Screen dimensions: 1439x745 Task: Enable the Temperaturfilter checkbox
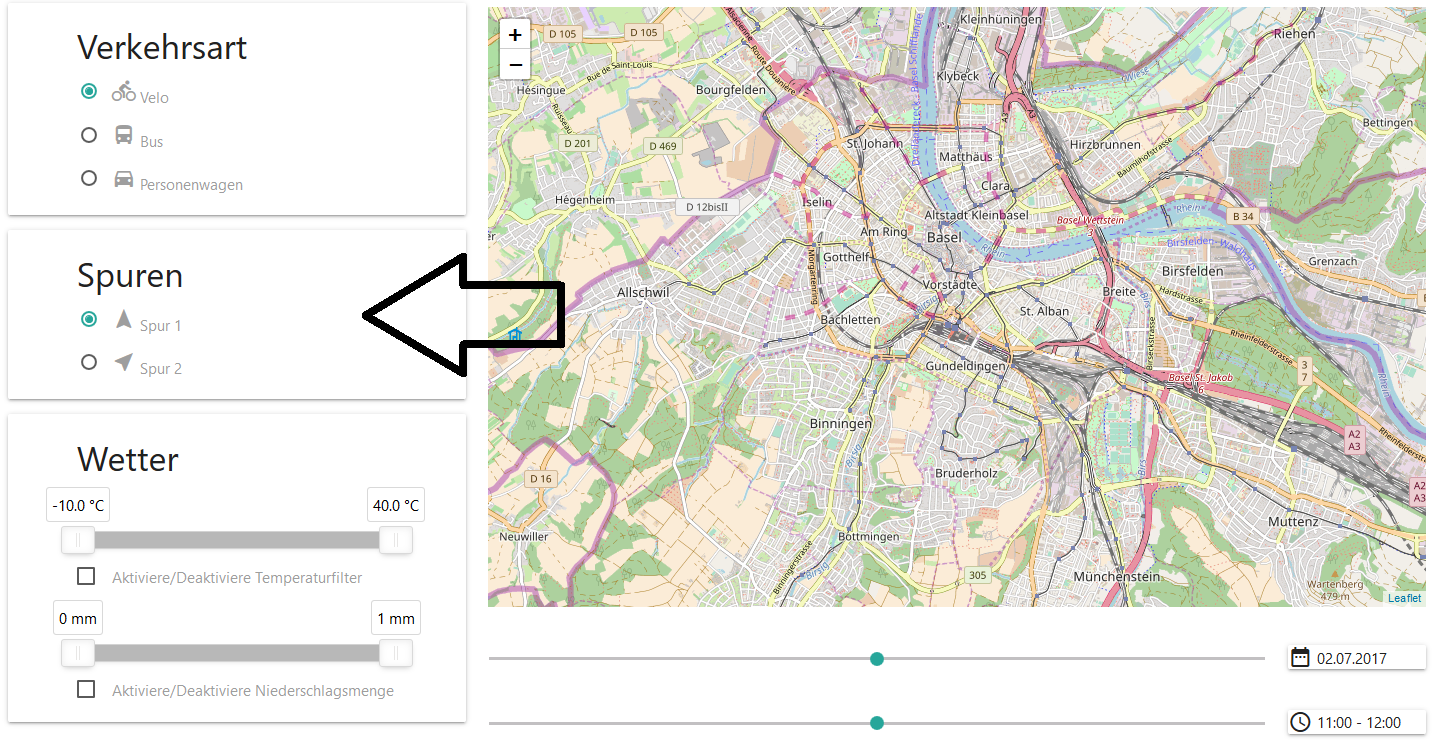pyautogui.click(x=86, y=576)
